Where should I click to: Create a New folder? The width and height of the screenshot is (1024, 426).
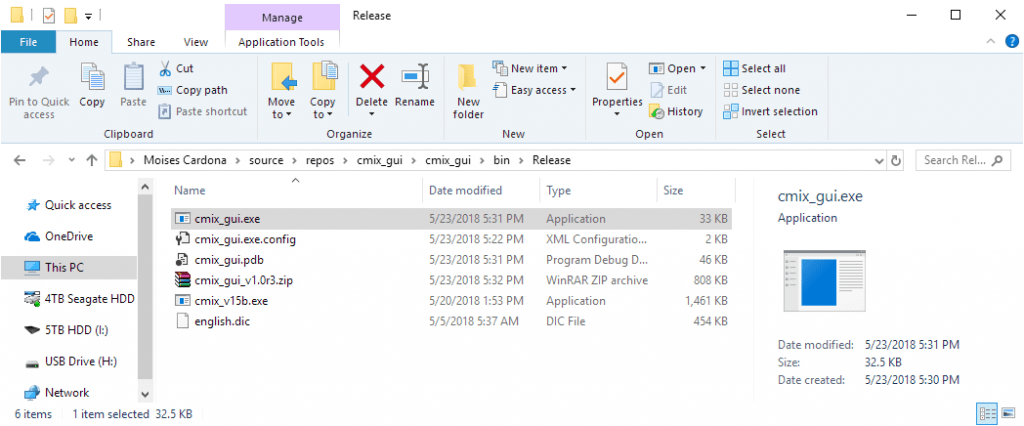[468, 91]
